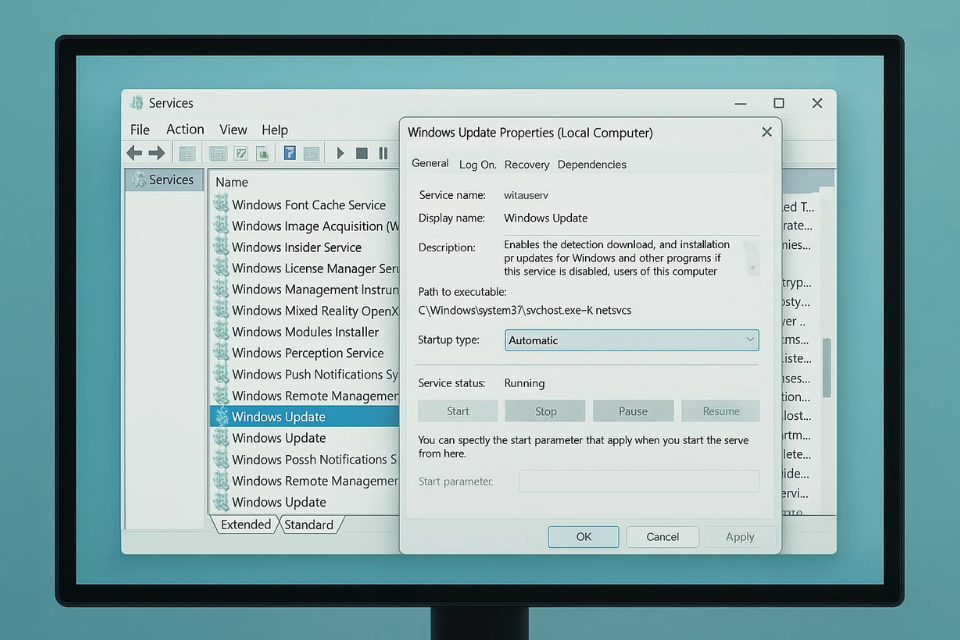This screenshot has width=960, height=640.
Task: Select the Standard view tab
Action: click(309, 524)
